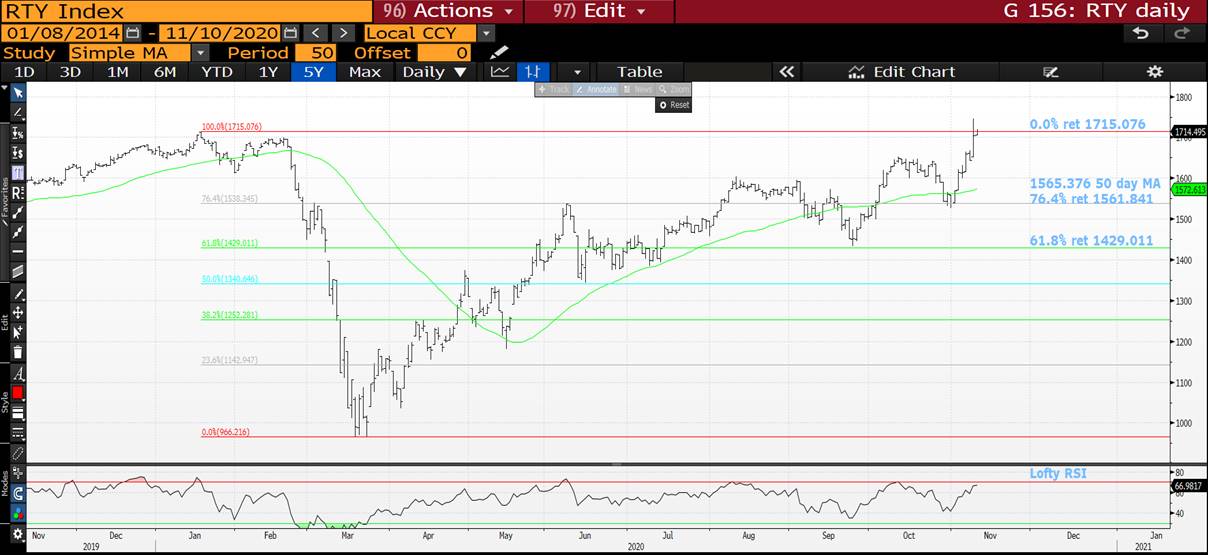Select the YTD time range
This screenshot has width=1208, height=555.
click(217, 72)
